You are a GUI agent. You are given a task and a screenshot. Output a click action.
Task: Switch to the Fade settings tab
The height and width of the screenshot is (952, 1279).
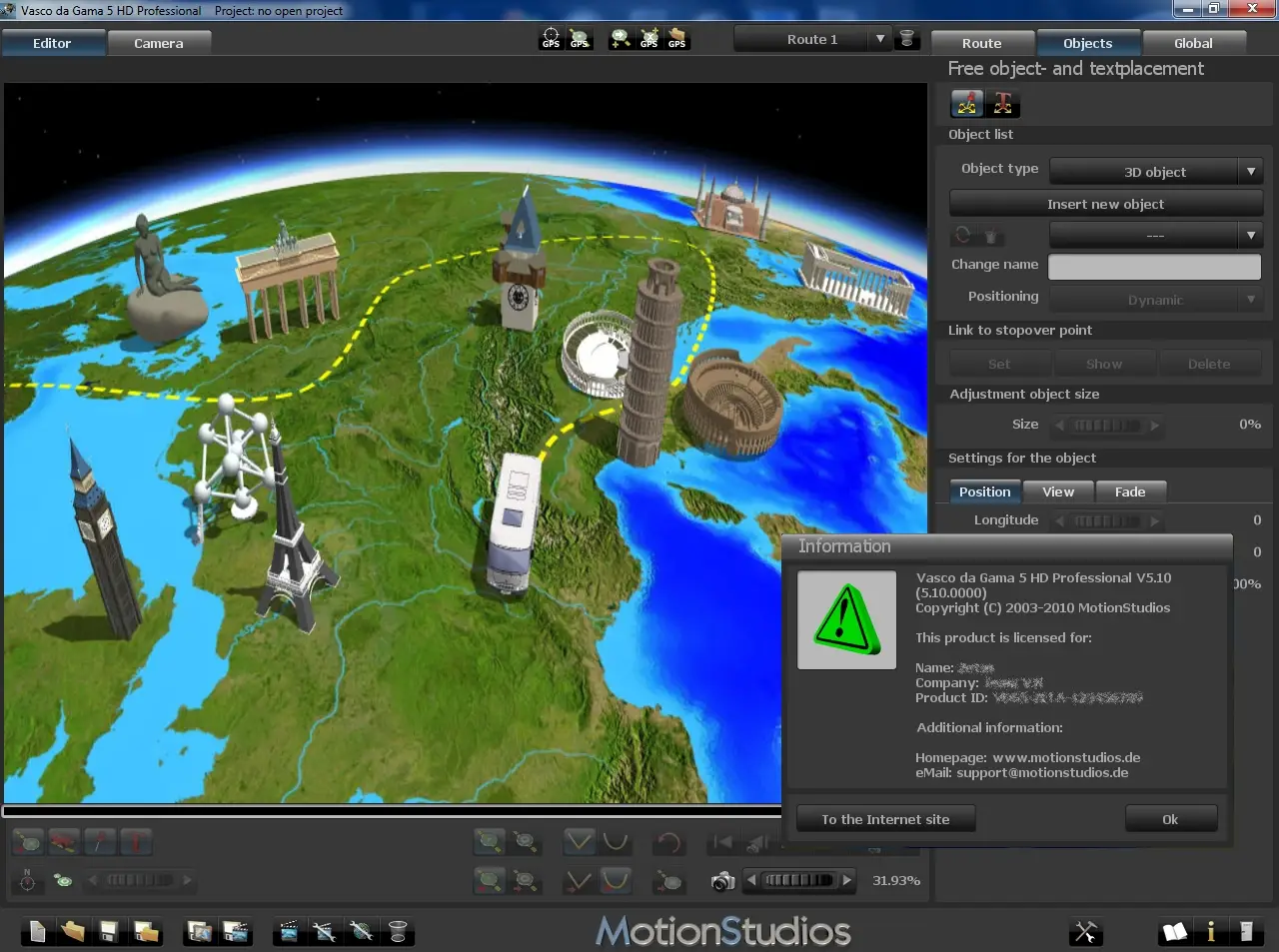tap(1130, 491)
